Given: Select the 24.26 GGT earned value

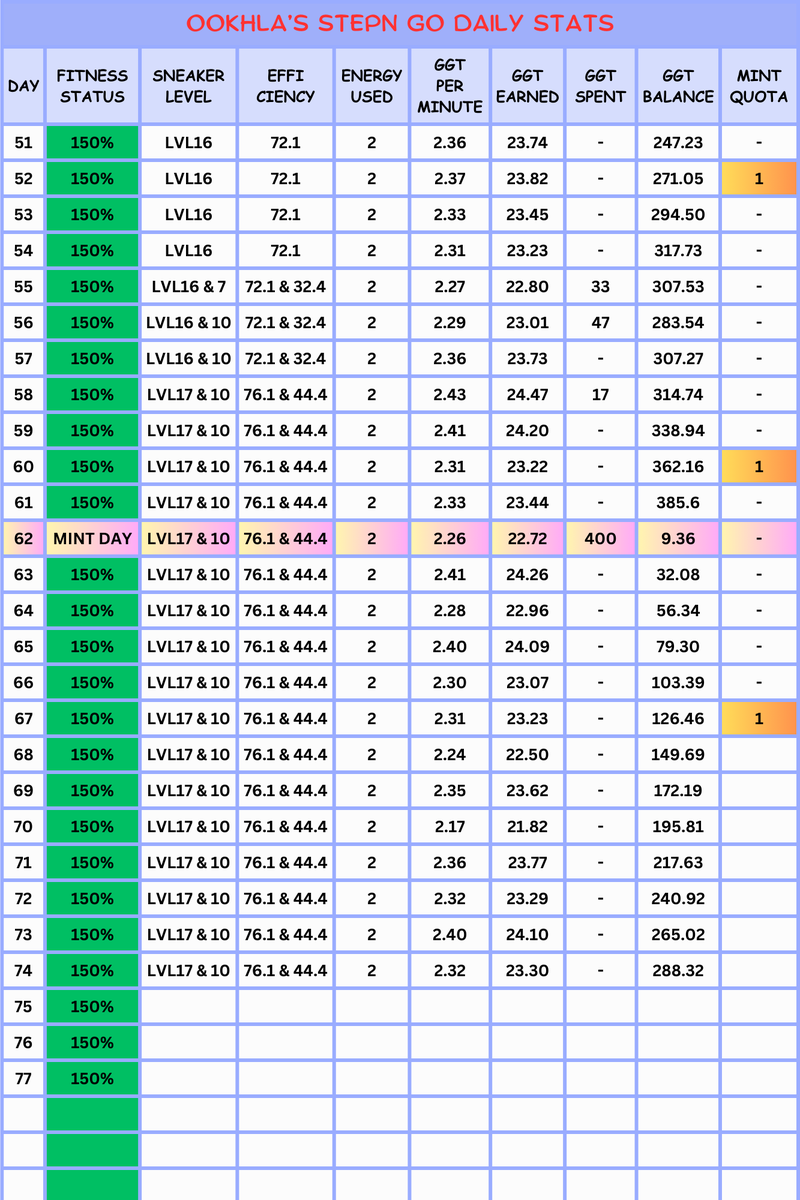Looking at the screenshot, I should coord(527,575).
